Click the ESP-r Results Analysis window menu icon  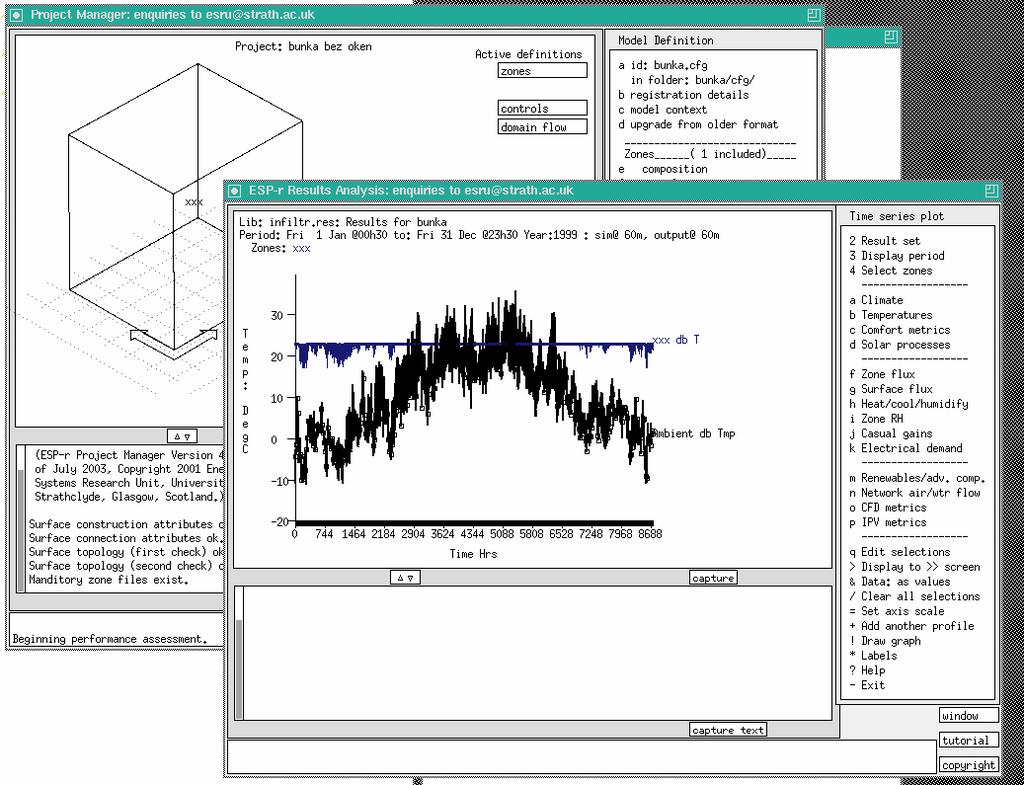click(x=235, y=190)
